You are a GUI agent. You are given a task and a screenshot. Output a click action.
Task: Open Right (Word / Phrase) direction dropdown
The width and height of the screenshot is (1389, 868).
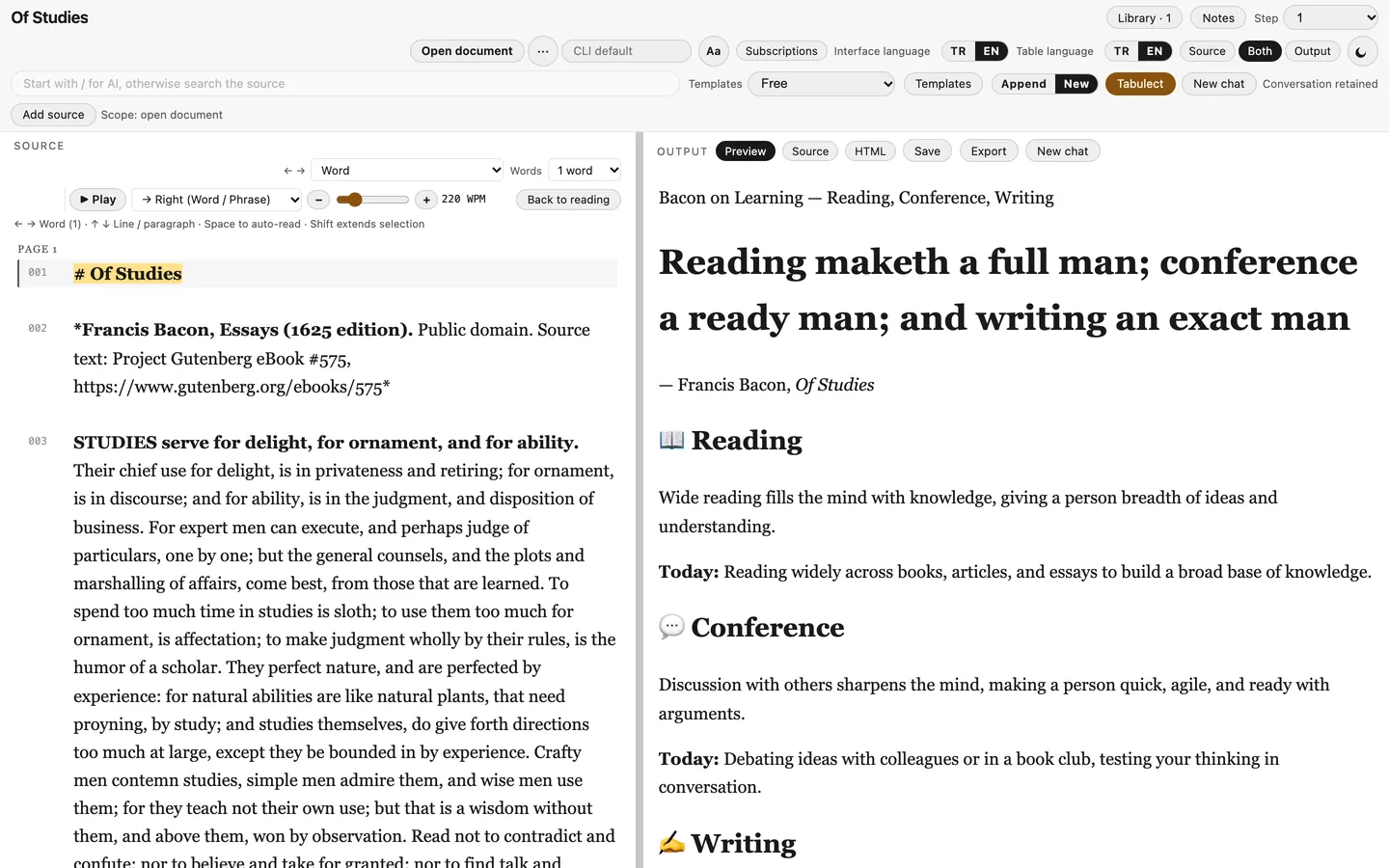217,200
